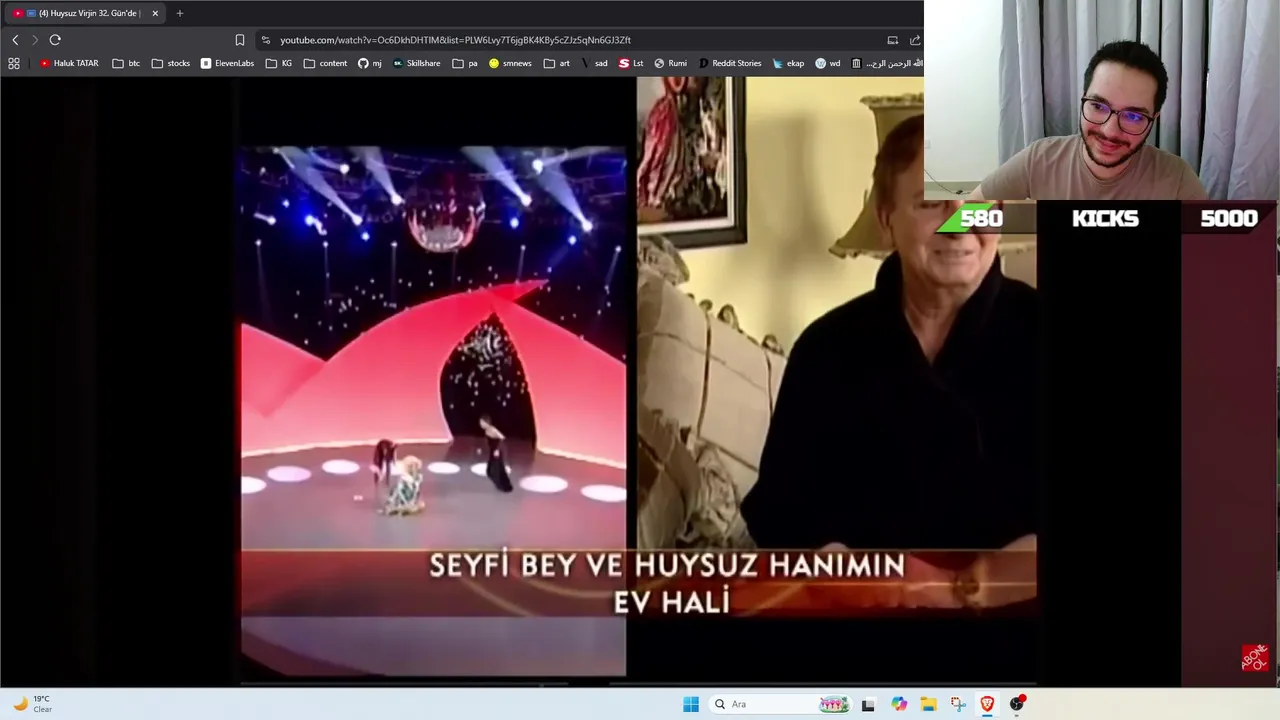Open the pa bookmark folder

pos(465,63)
